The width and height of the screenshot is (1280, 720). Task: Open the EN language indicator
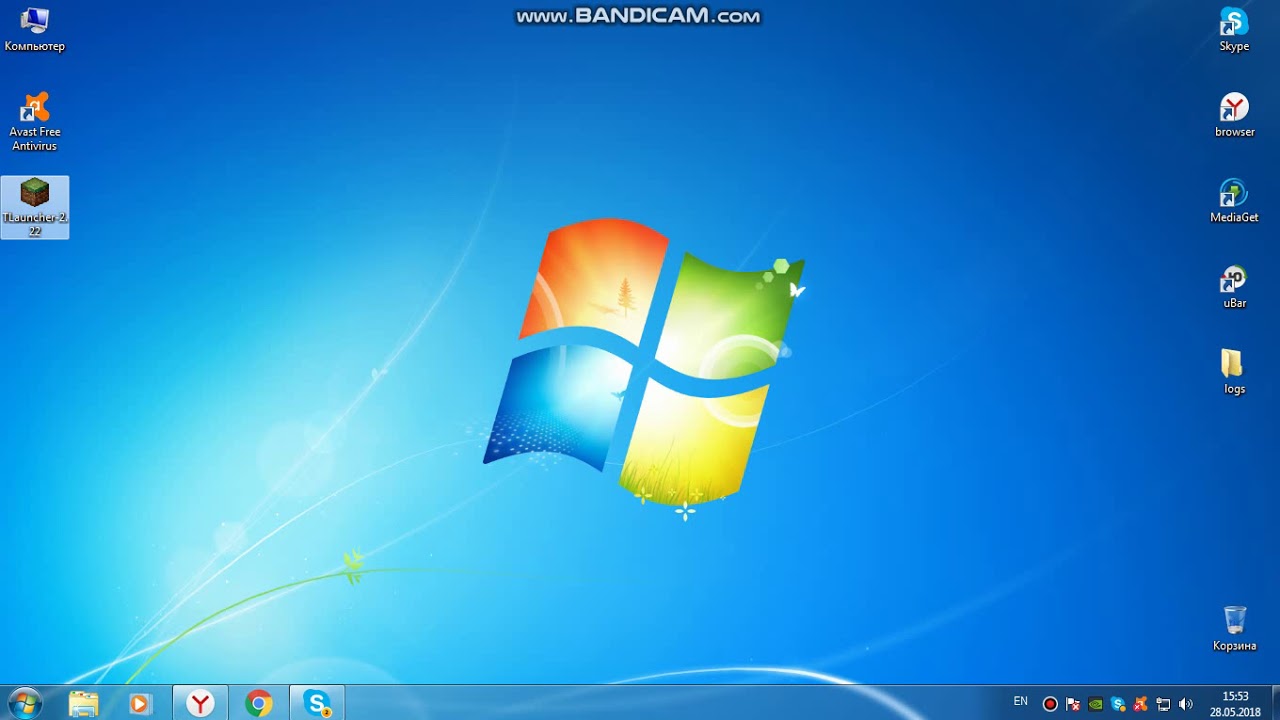[1021, 702]
